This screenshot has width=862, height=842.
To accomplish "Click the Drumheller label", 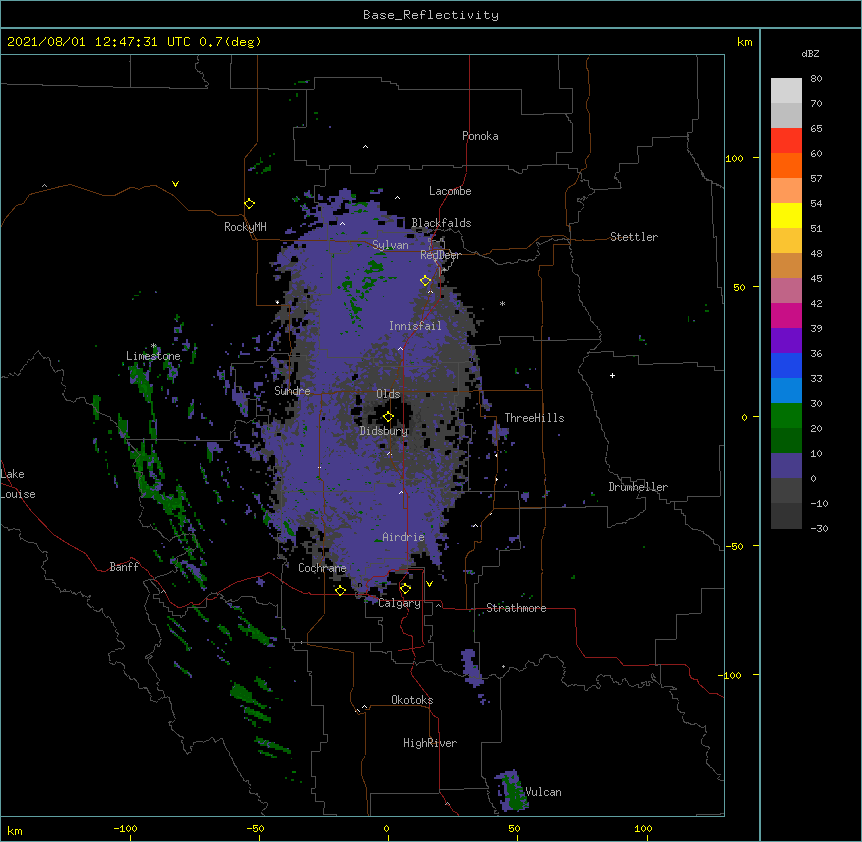I will point(638,487).
